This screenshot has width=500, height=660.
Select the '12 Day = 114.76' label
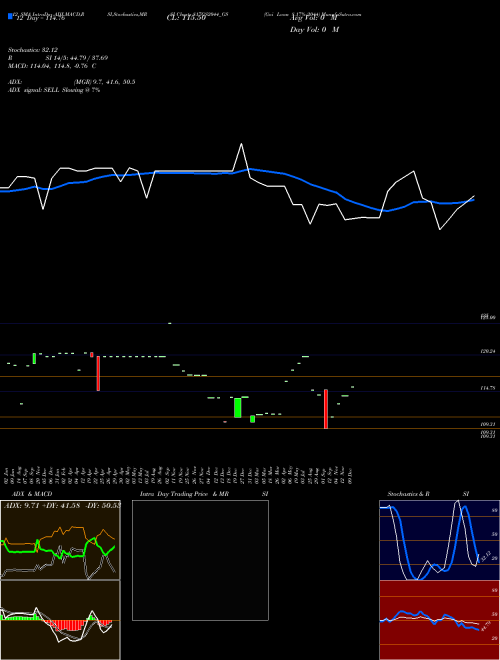[x=39, y=18]
